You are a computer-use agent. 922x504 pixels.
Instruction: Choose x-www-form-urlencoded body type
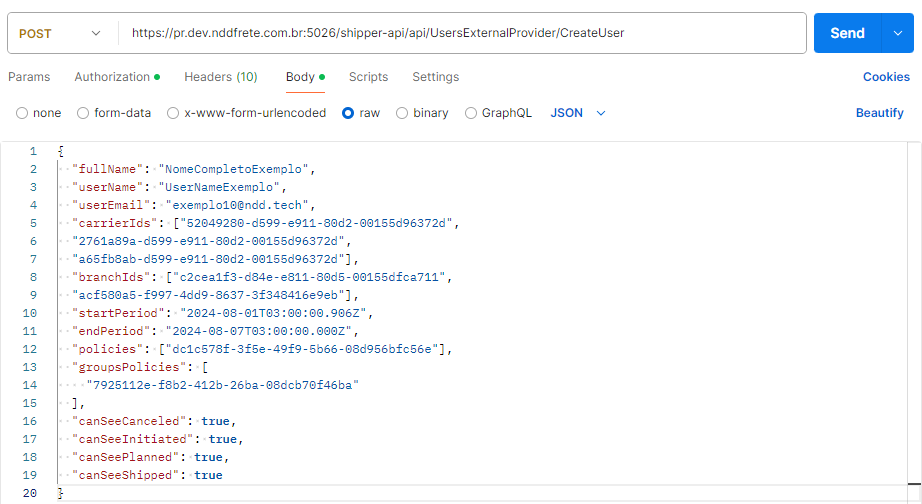pyautogui.click(x=173, y=113)
